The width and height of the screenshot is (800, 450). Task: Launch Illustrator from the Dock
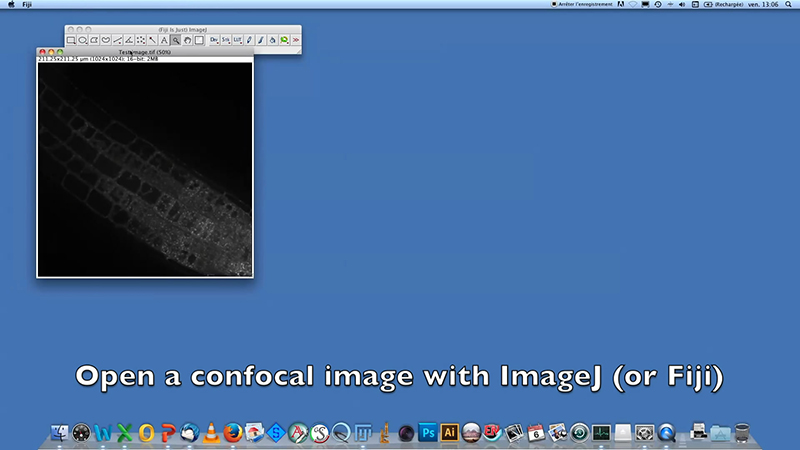pos(449,433)
